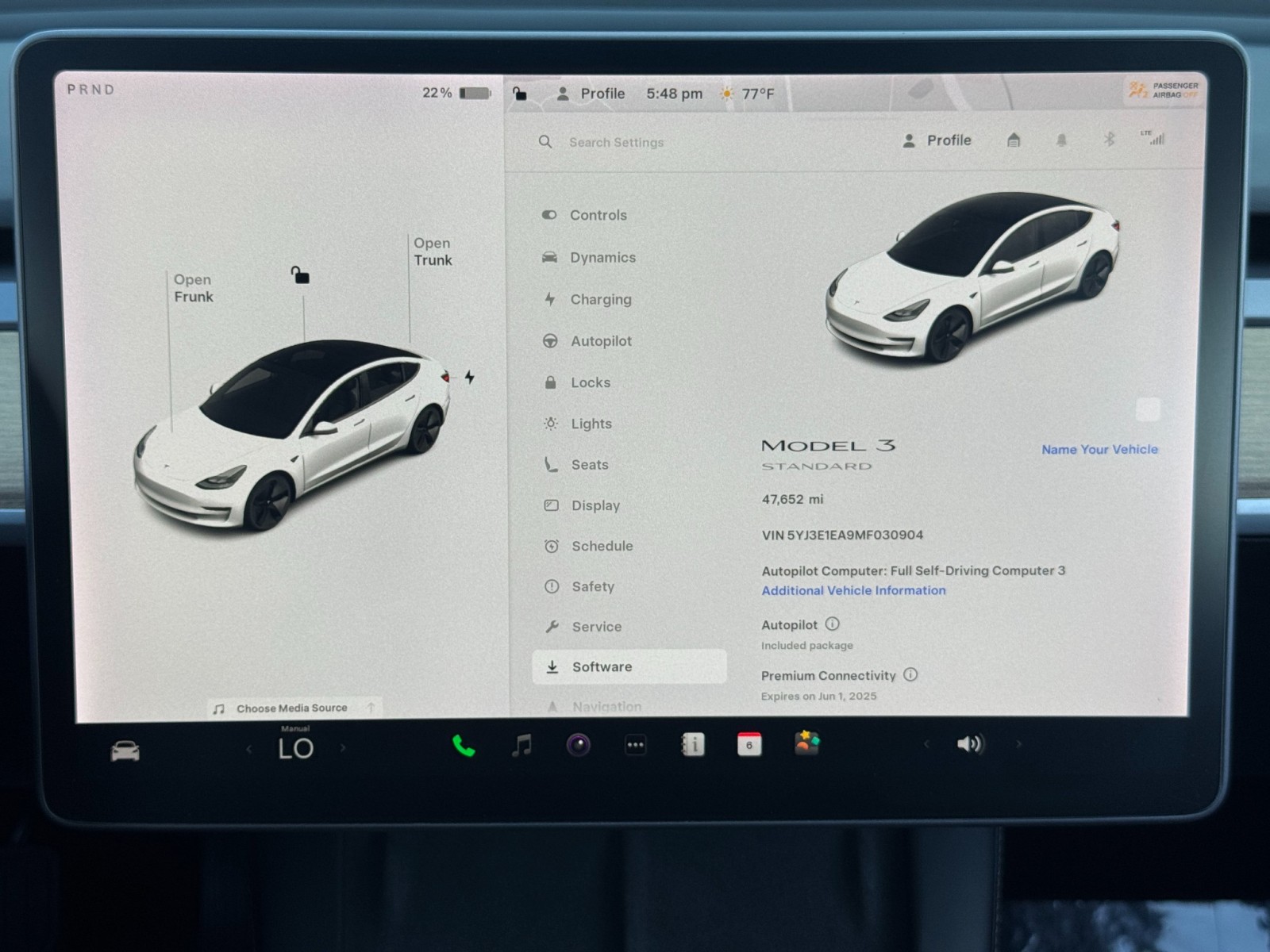Open the Seats settings menu

tap(576, 465)
